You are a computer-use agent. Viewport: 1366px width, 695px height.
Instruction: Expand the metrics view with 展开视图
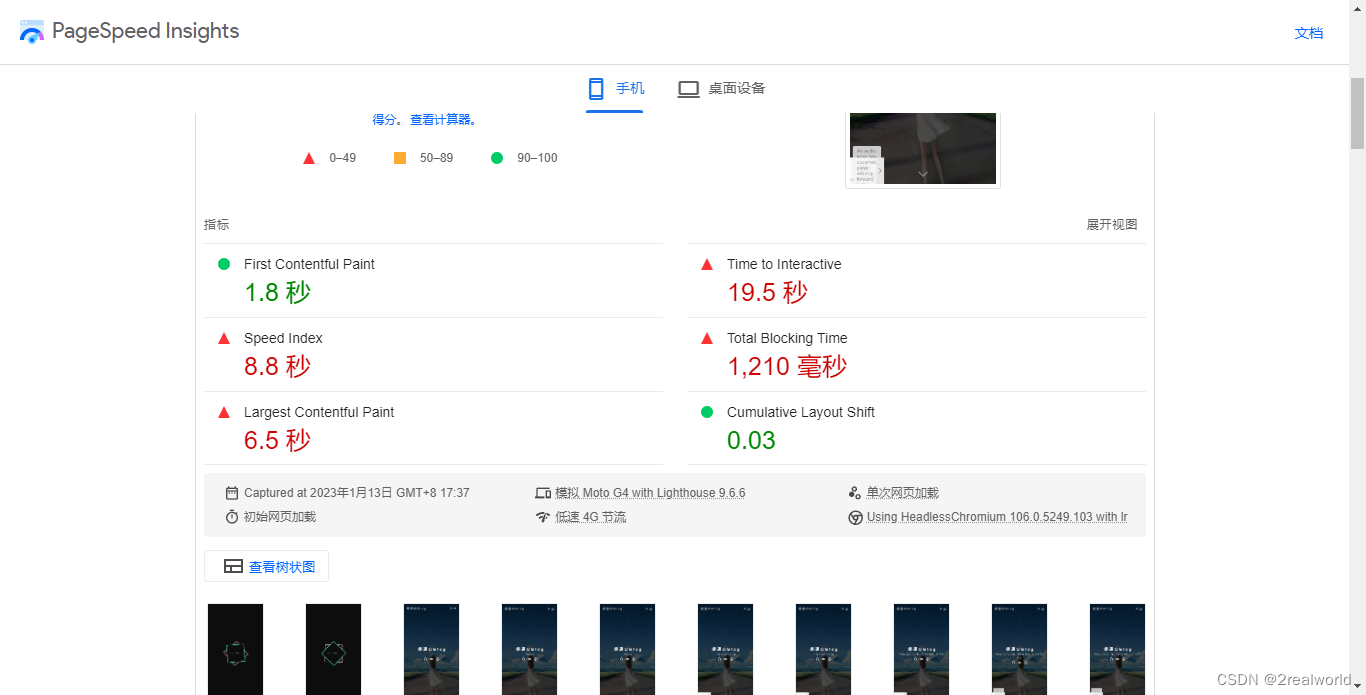tap(1112, 225)
